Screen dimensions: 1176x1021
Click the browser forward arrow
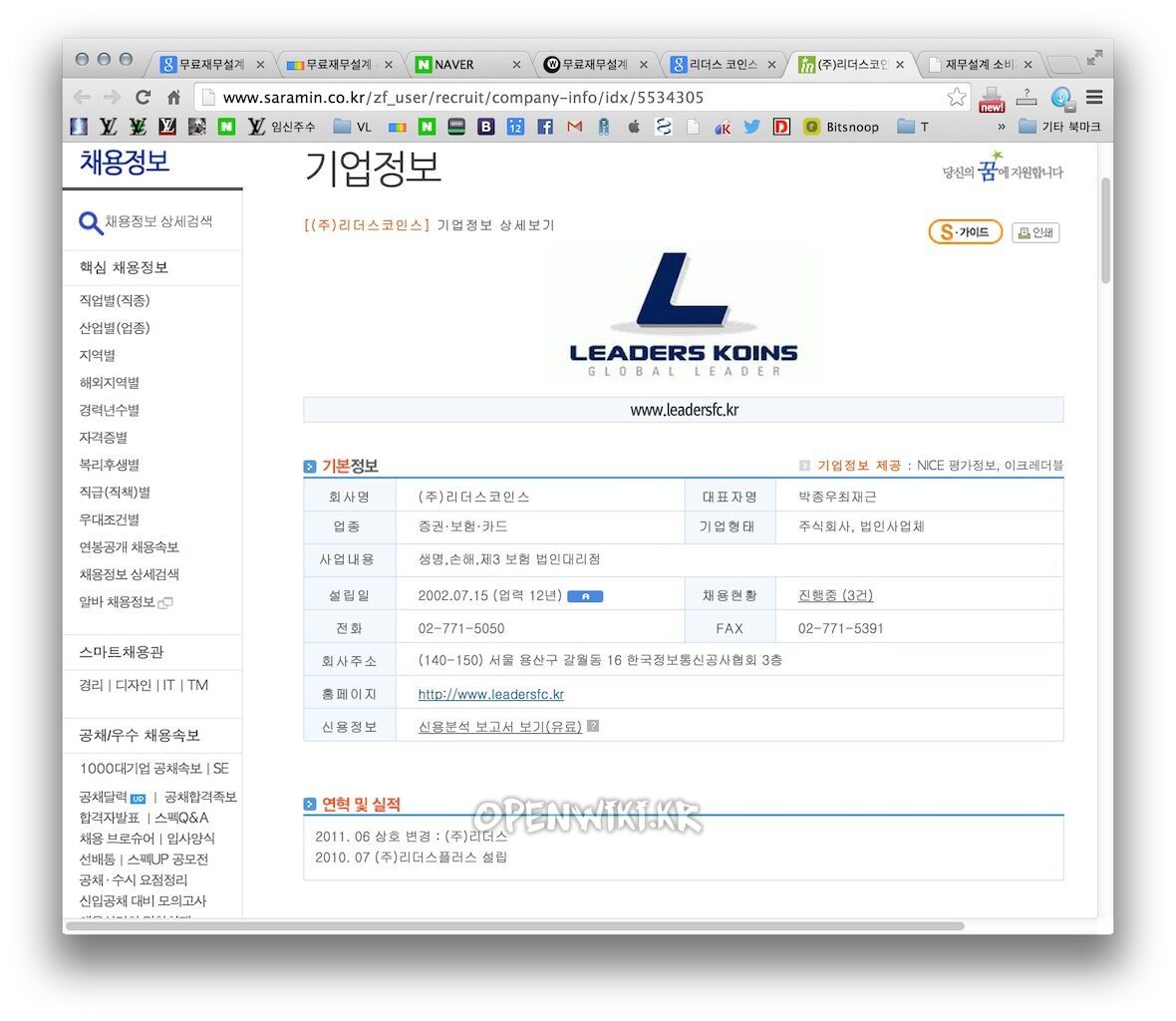pos(112,97)
